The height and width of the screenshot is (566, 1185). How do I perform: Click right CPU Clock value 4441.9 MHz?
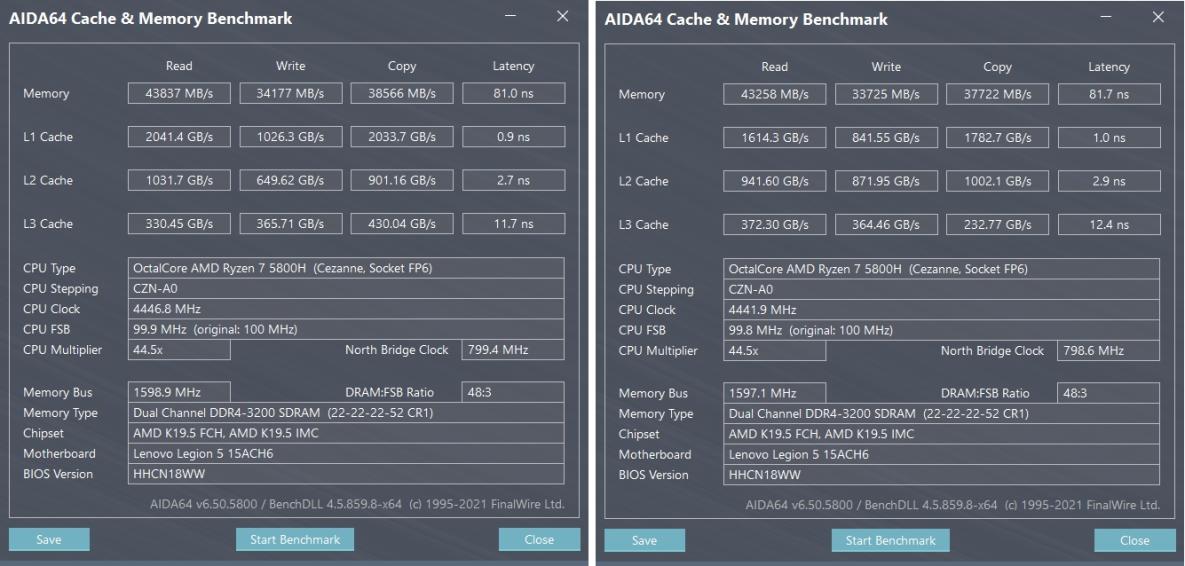click(942, 309)
